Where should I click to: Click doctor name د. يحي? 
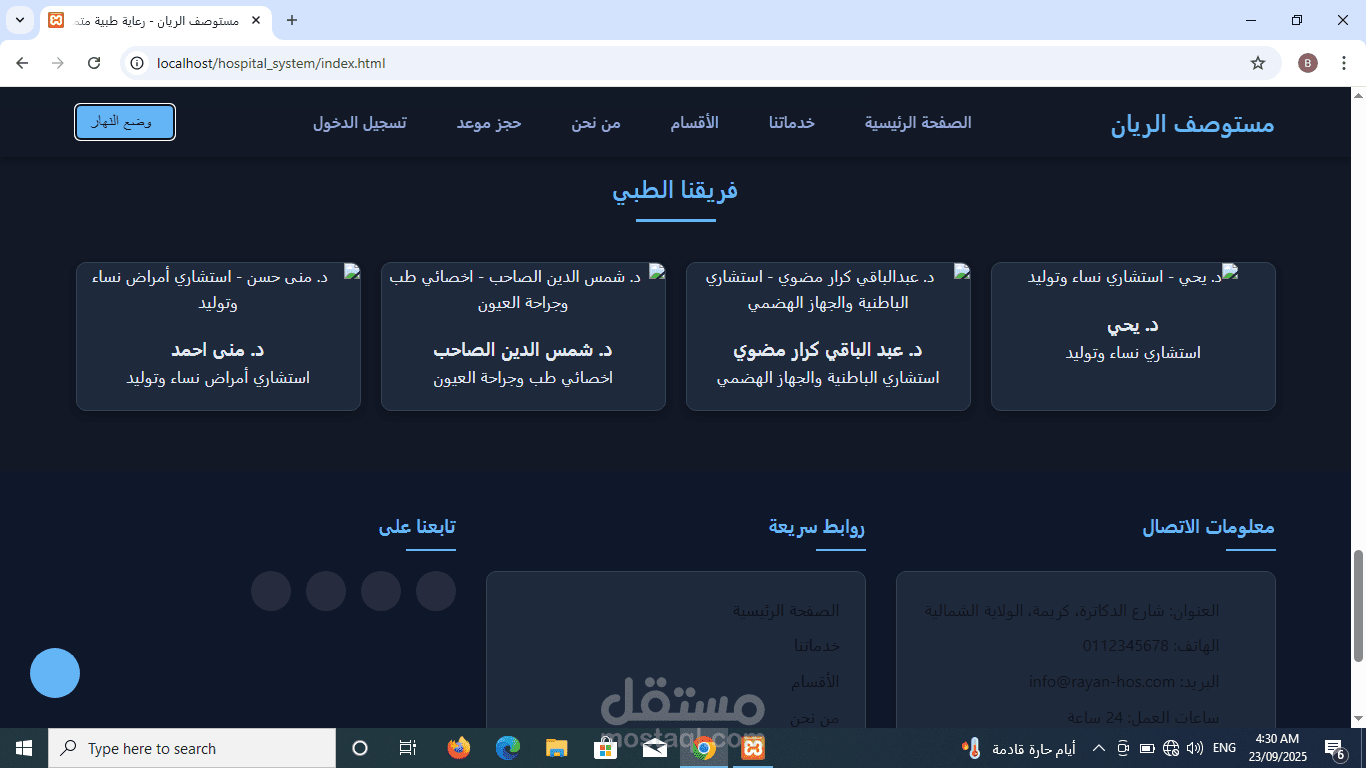coord(1133,325)
